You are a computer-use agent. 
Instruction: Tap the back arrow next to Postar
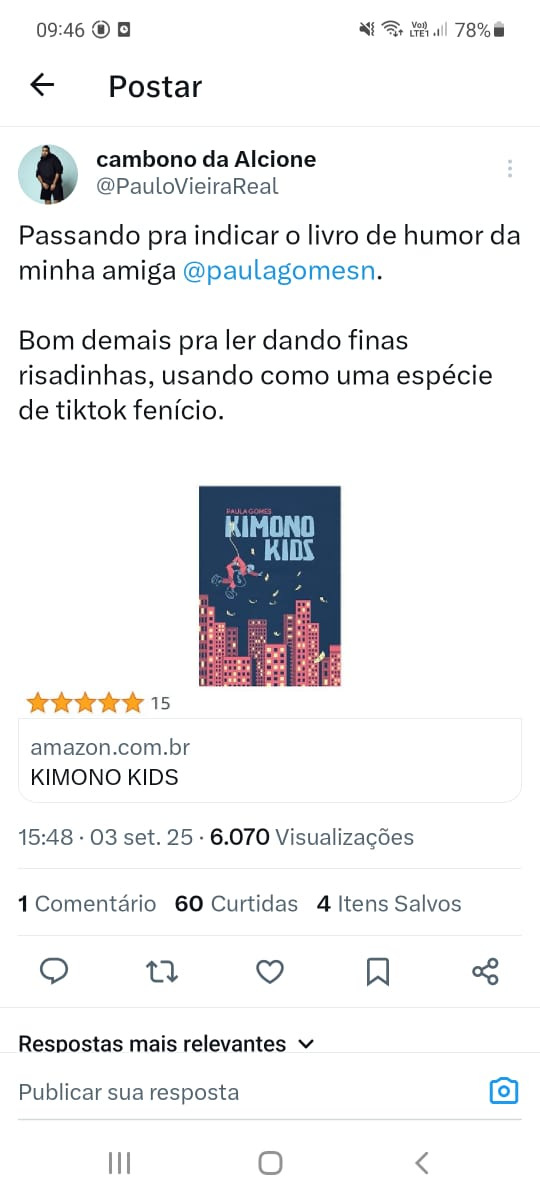(42, 86)
